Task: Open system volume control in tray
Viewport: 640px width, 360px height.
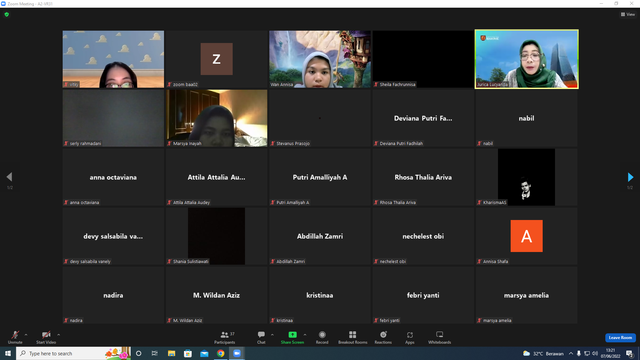Action: coord(595,353)
